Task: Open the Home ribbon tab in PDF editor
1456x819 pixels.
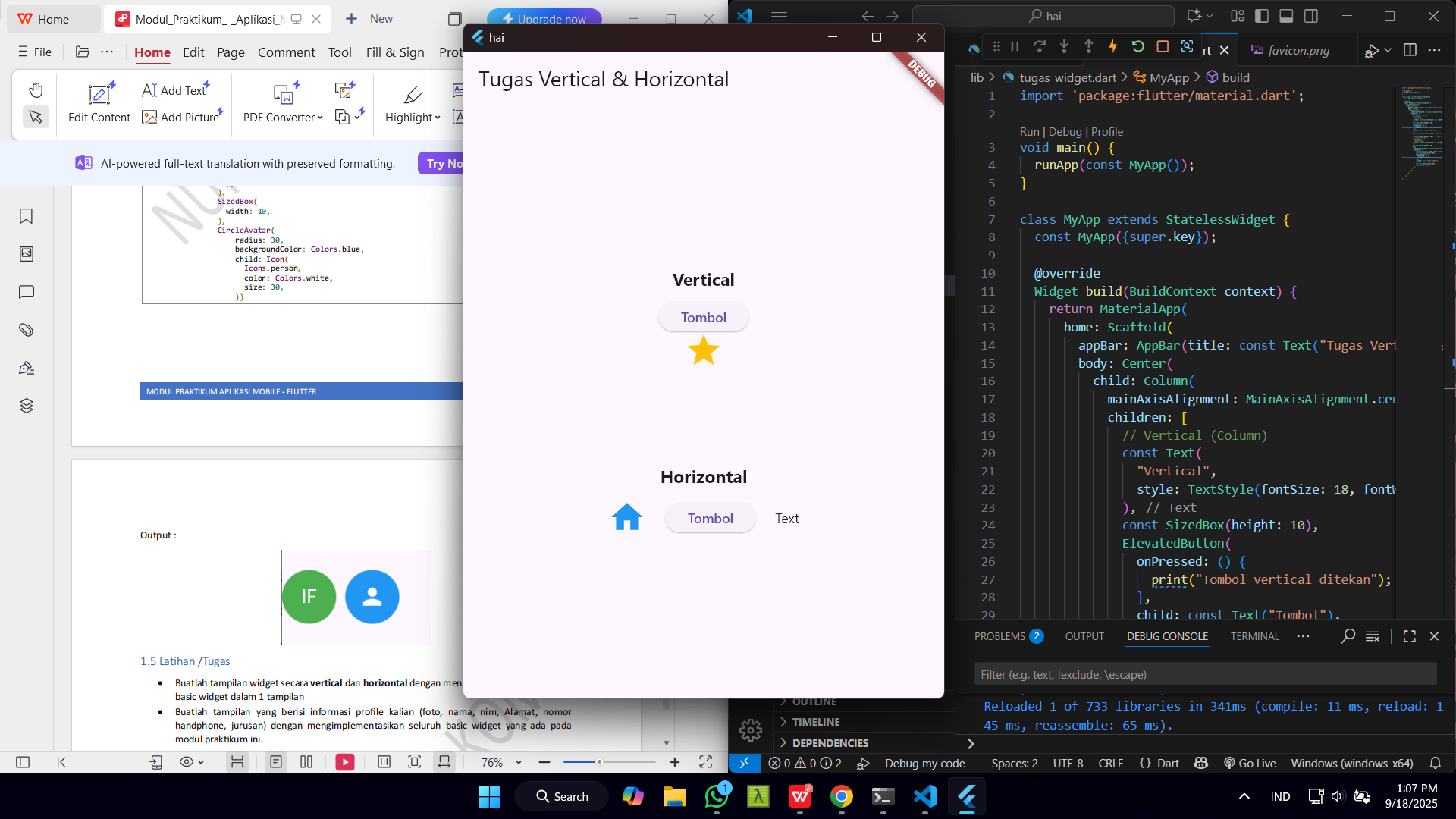Action: [152, 52]
